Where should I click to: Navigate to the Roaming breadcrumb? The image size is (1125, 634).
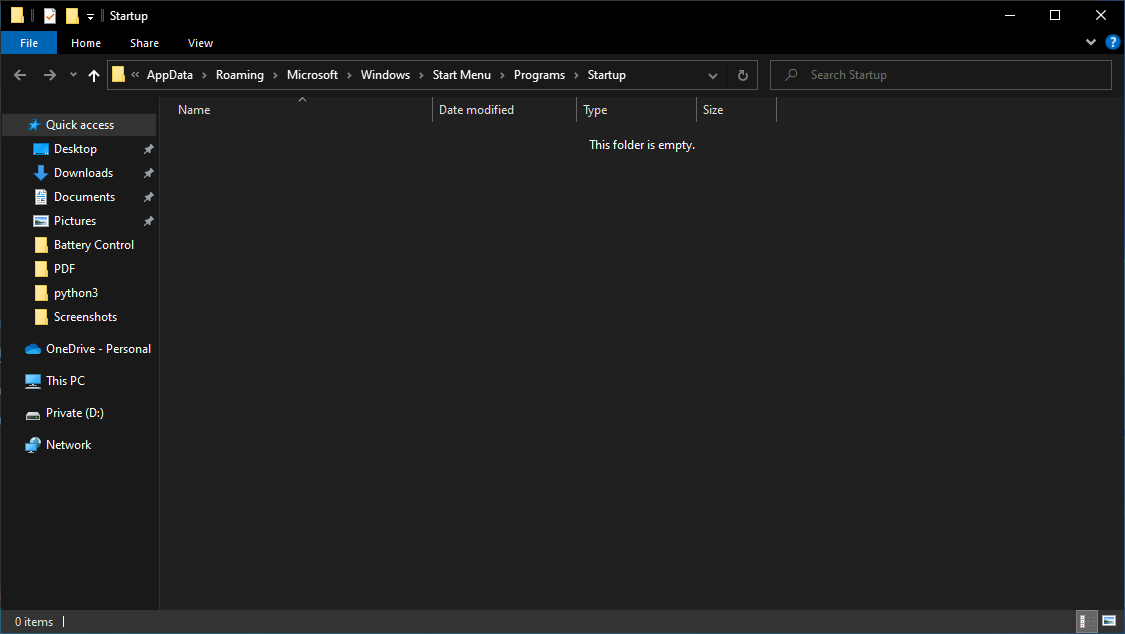239,74
